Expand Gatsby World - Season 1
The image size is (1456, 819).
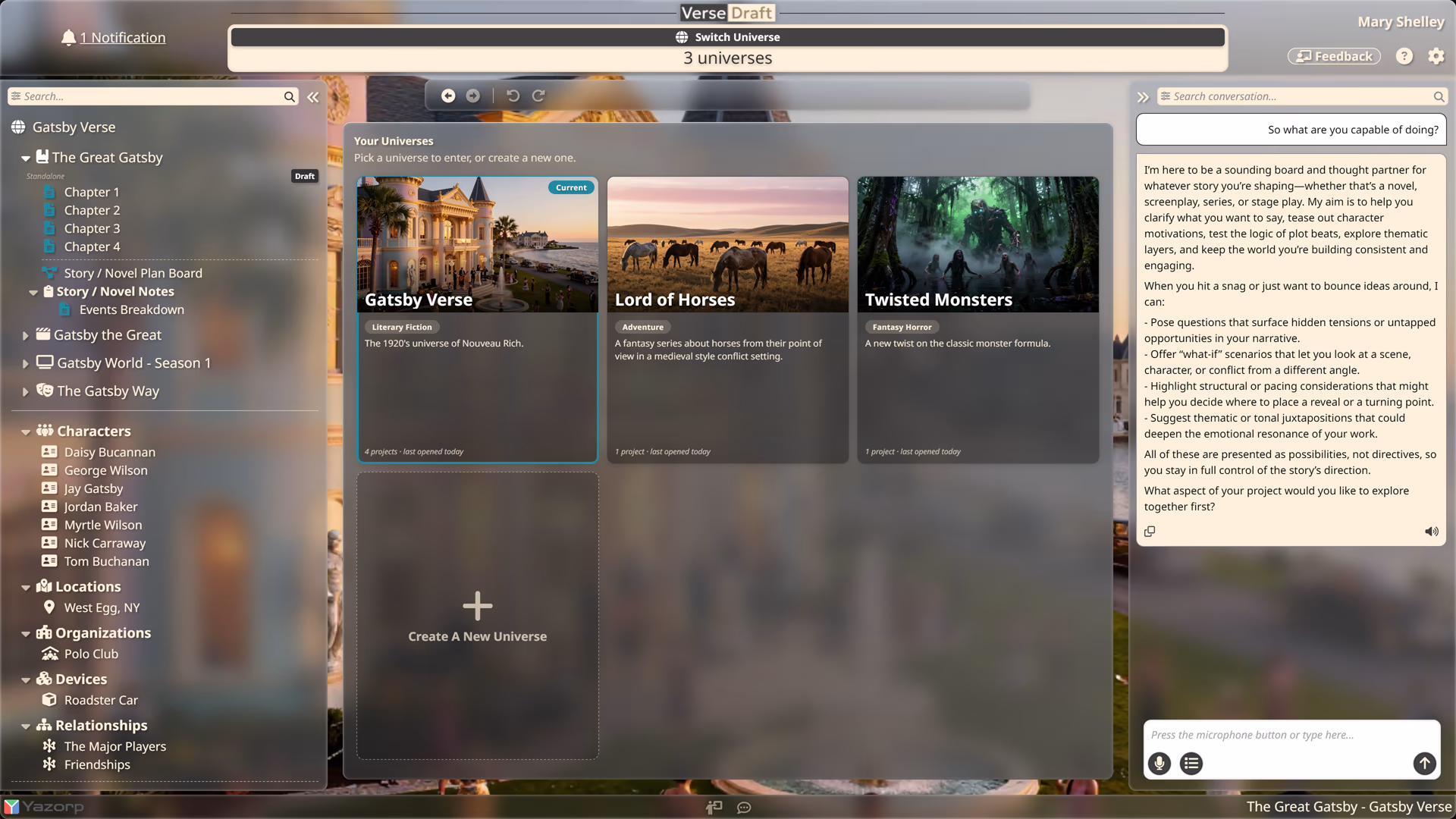click(26, 364)
